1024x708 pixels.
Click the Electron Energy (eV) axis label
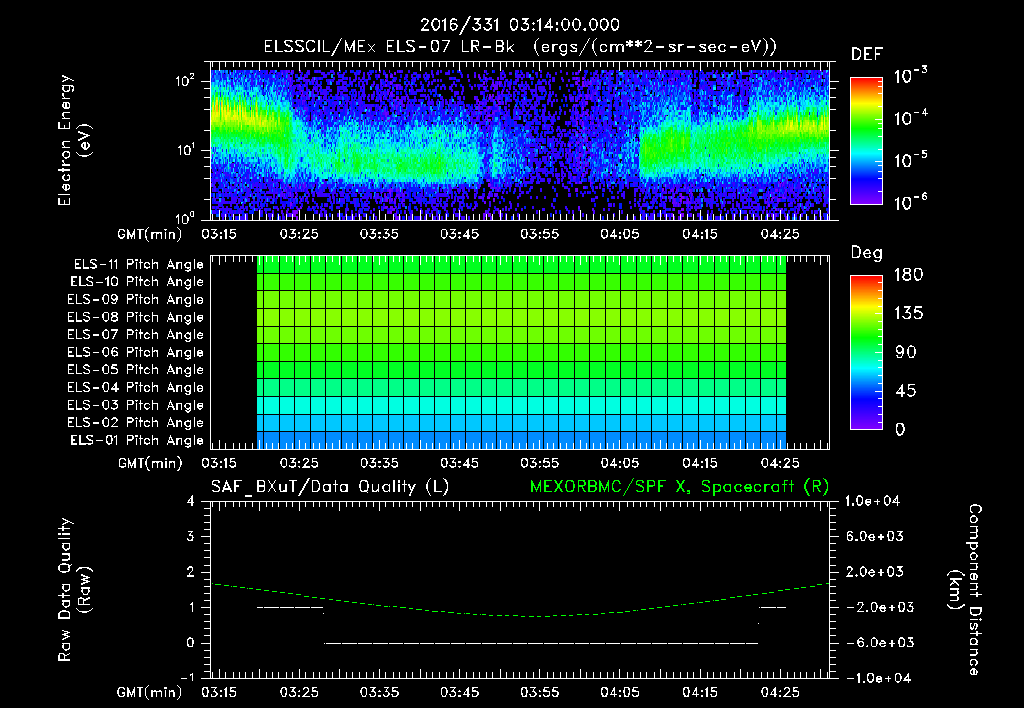(74, 140)
